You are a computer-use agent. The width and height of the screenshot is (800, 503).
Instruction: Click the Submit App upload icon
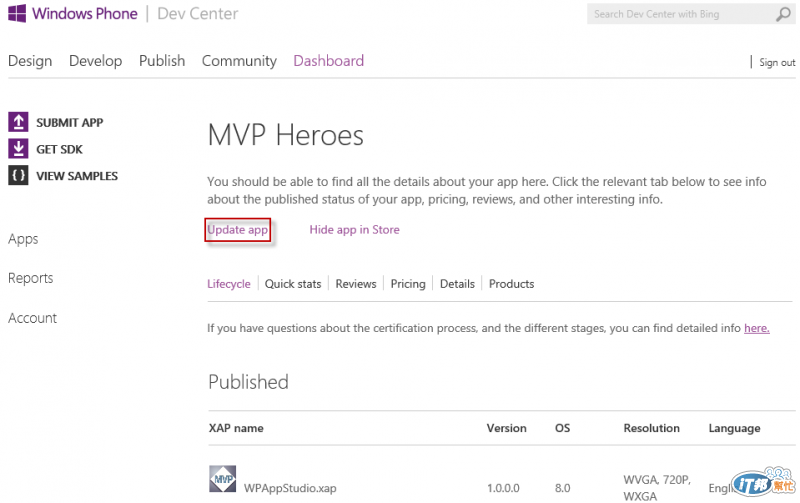click(18, 122)
